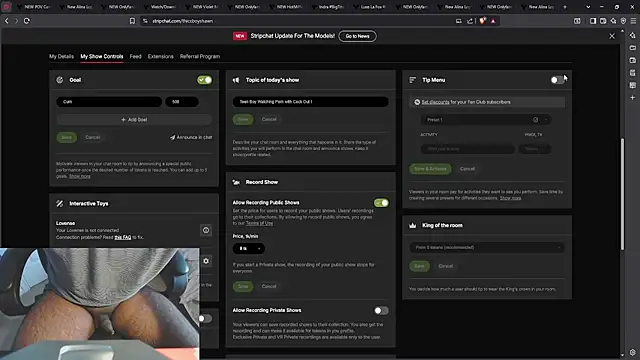The width and height of the screenshot is (640, 360).
Task: Open the Terms of Use link
Action: 259,223
